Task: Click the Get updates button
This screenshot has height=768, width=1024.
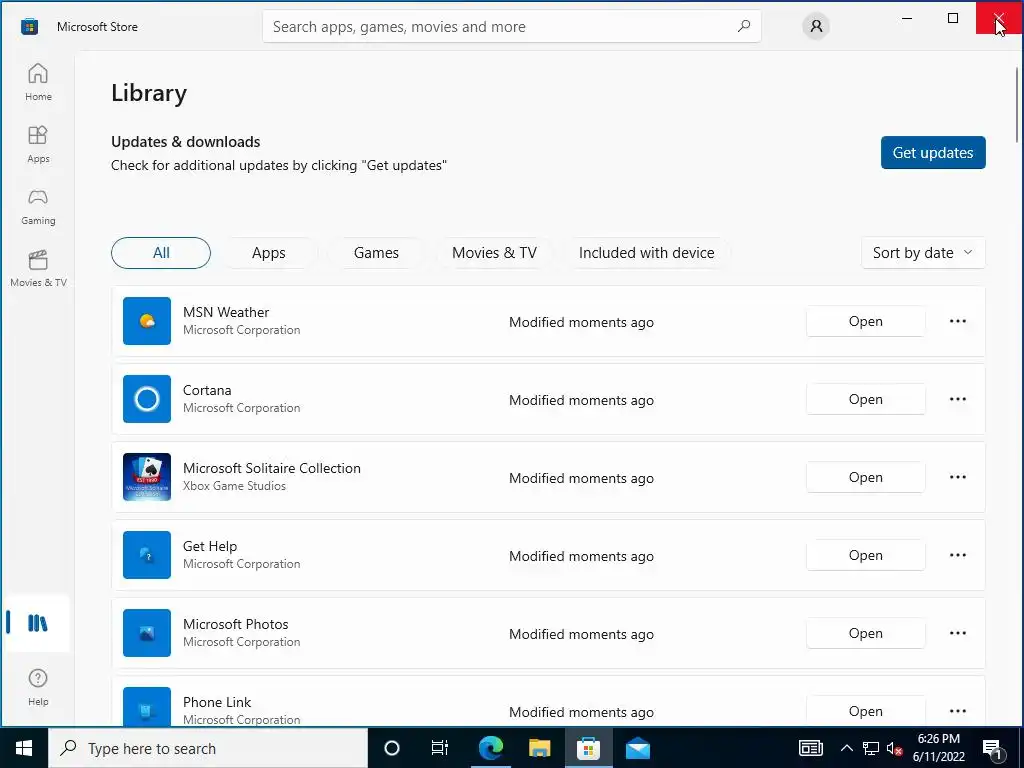Action: (x=933, y=152)
